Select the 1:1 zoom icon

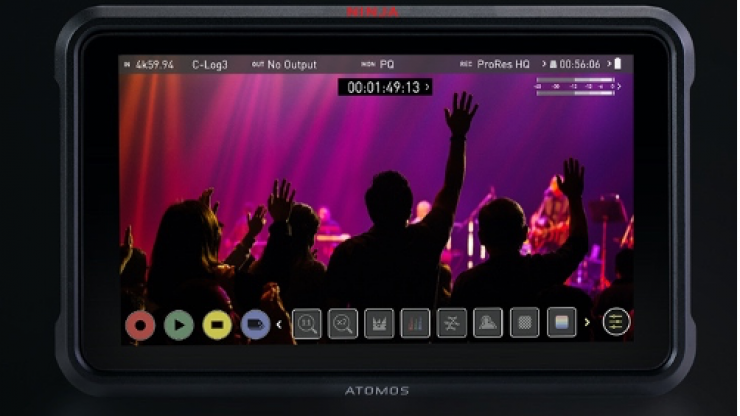coord(307,323)
